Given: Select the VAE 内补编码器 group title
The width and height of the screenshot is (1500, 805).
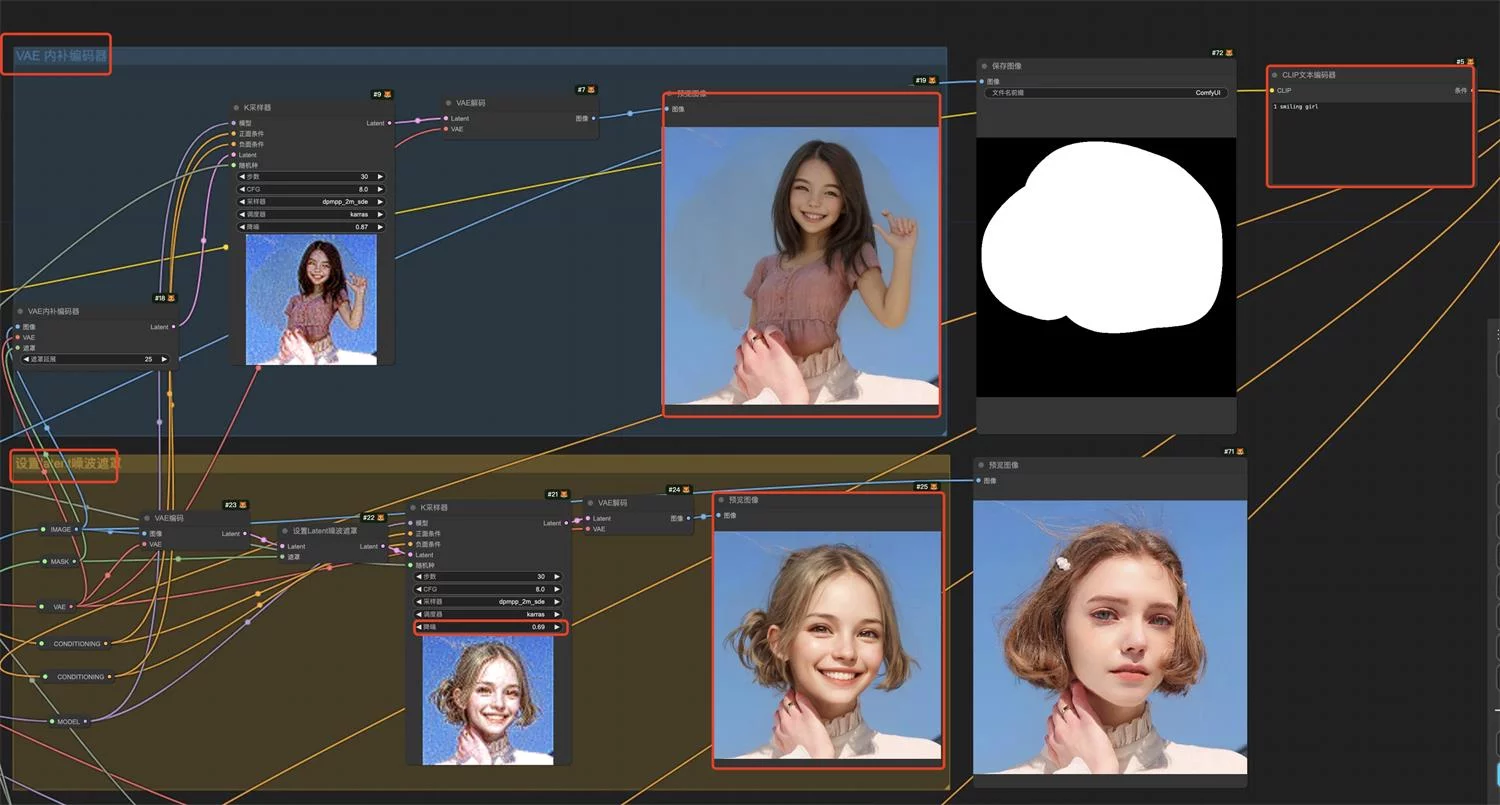Looking at the screenshot, I should pos(61,56).
